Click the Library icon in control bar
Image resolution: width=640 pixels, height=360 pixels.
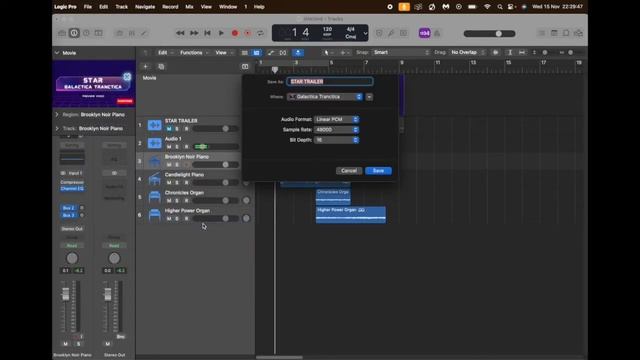click(62, 33)
